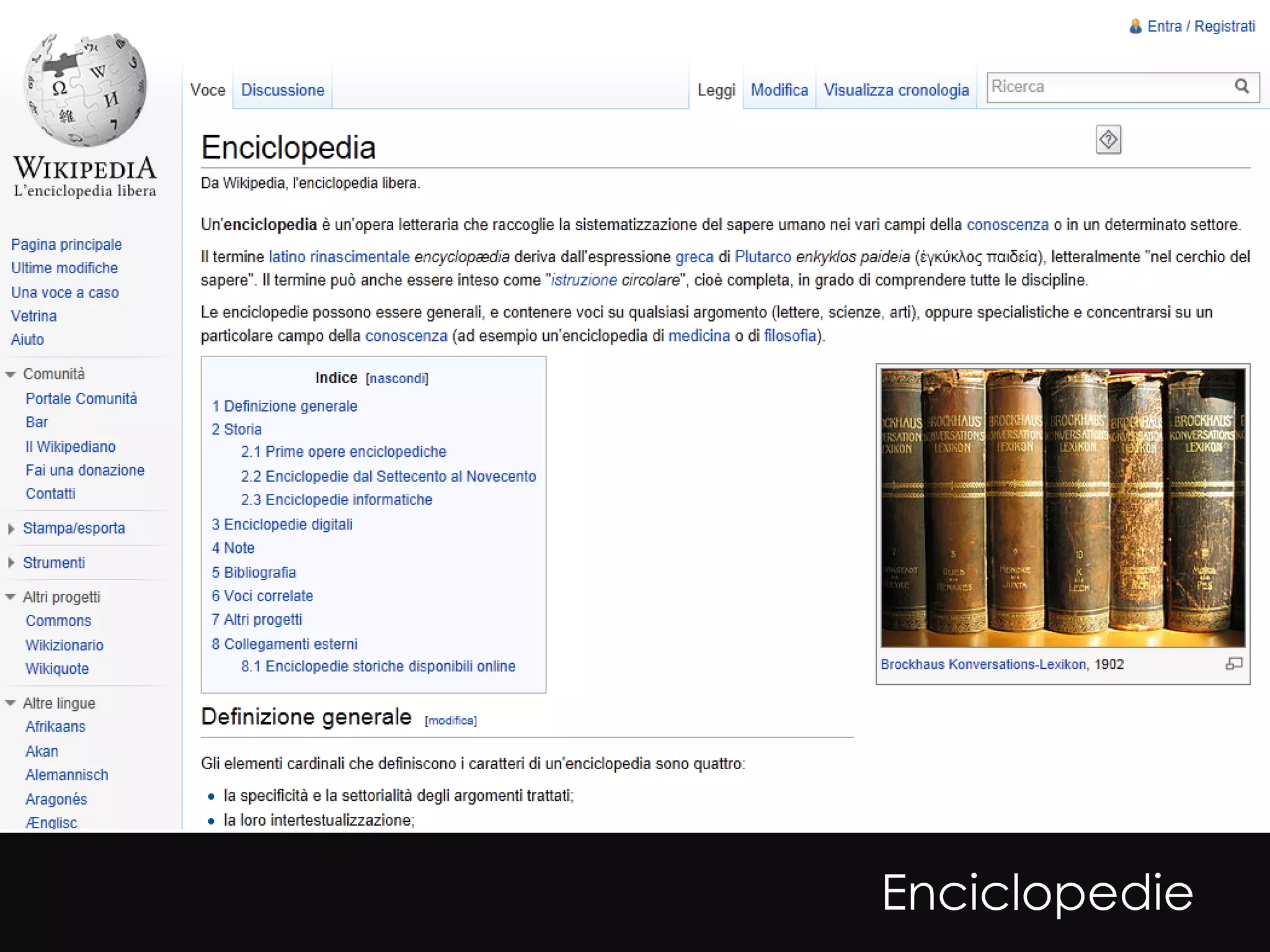
Task: Switch to Akan language
Action: [x=42, y=751]
